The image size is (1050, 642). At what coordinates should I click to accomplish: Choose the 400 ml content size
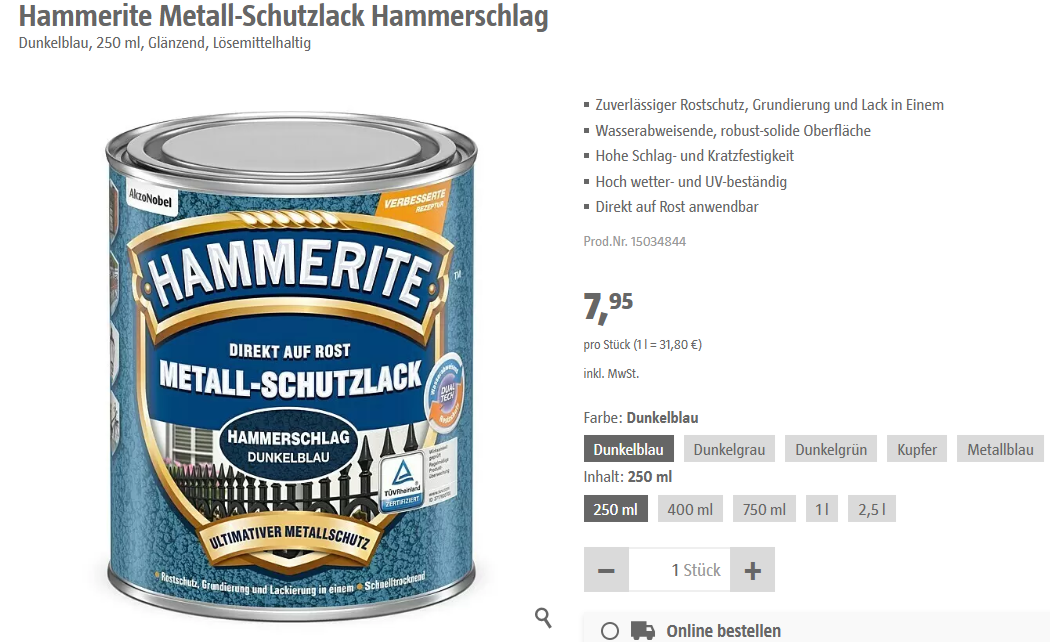click(690, 509)
